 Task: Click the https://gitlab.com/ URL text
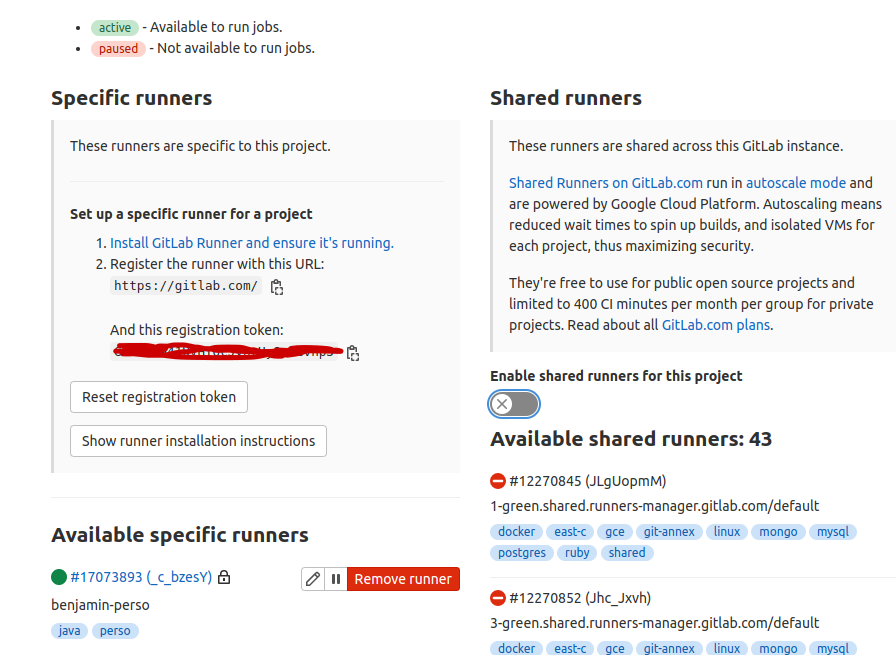(x=186, y=286)
